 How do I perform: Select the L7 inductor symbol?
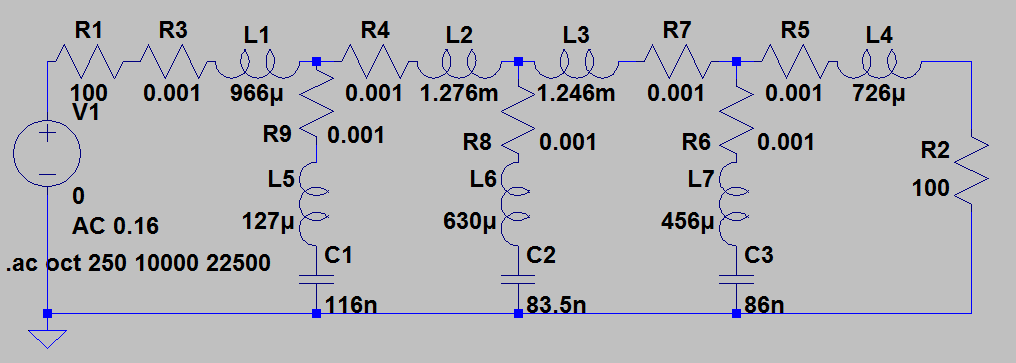tap(735, 204)
